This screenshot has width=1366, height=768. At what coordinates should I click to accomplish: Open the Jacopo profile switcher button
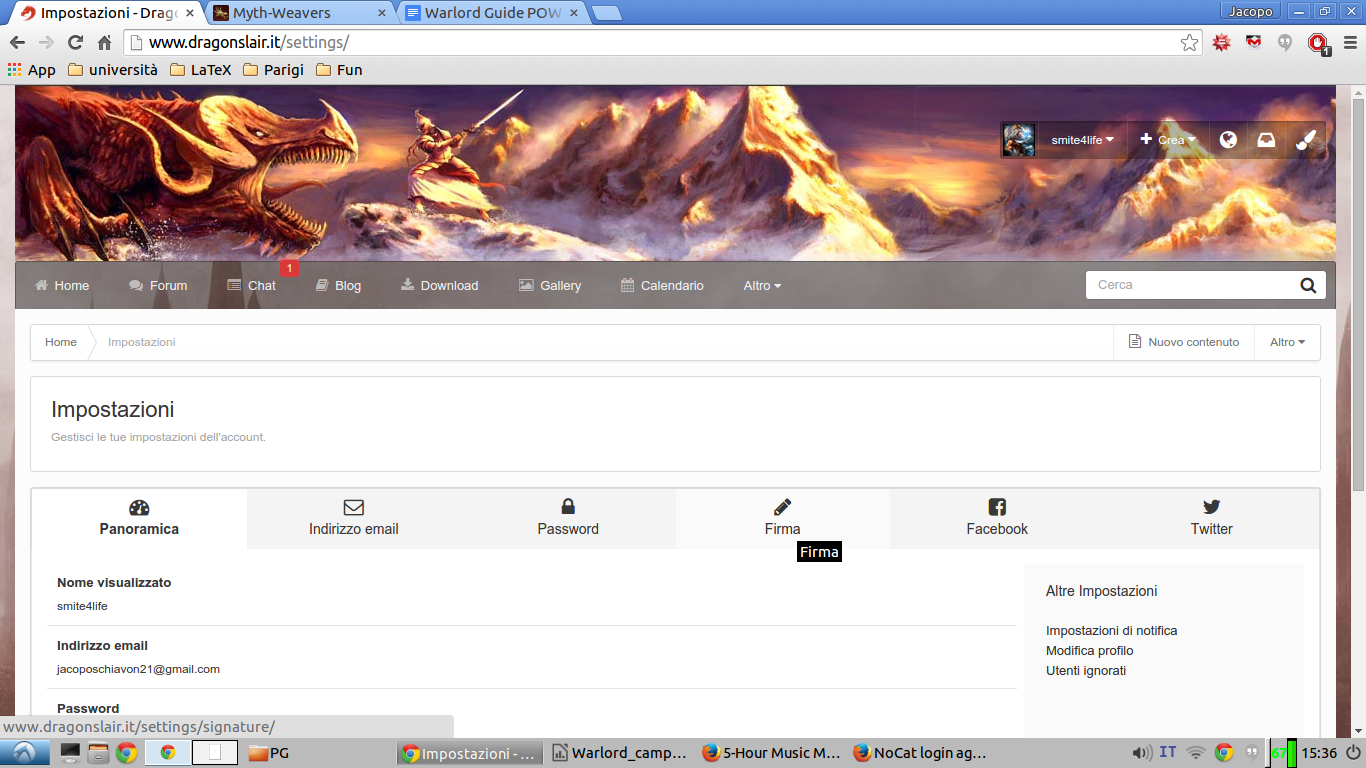coord(1251,11)
